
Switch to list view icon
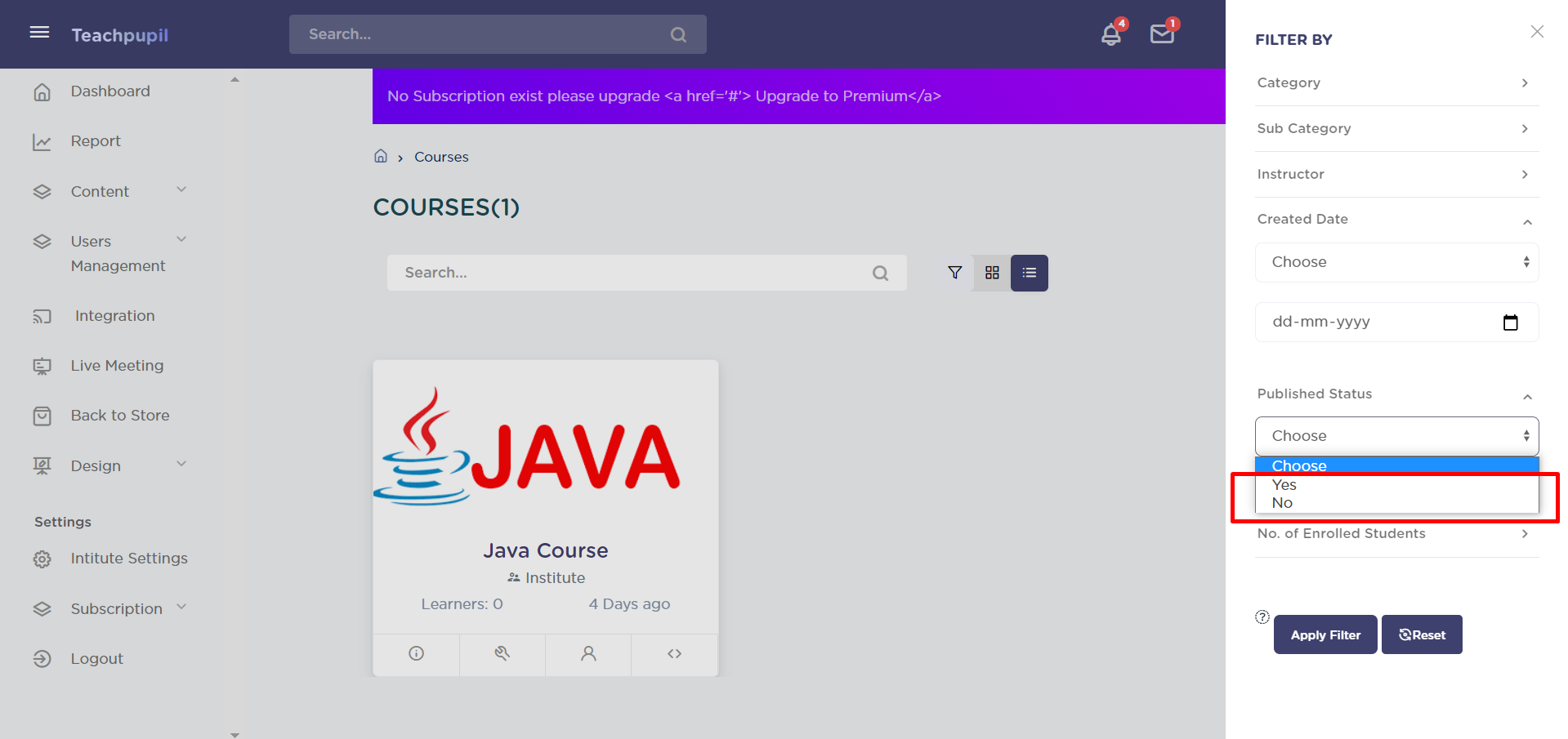point(1029,273)
